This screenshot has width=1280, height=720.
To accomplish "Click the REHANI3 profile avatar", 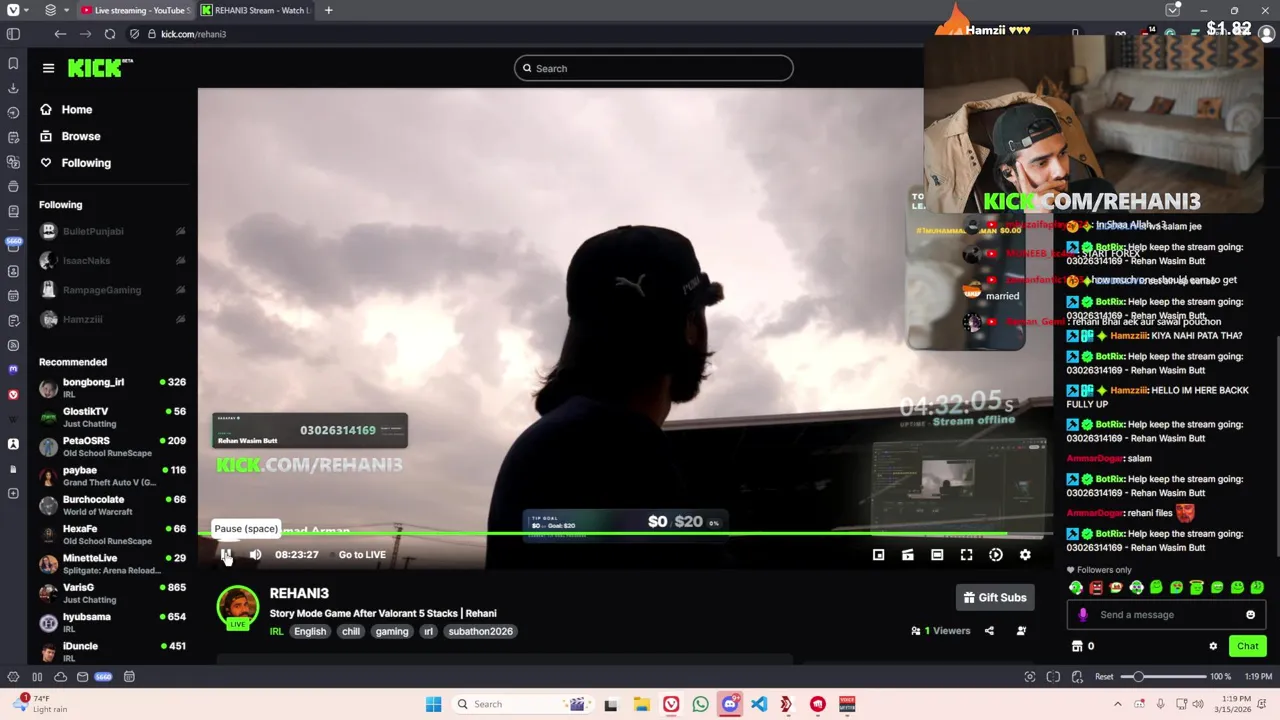I will click(x=238, y=607).
